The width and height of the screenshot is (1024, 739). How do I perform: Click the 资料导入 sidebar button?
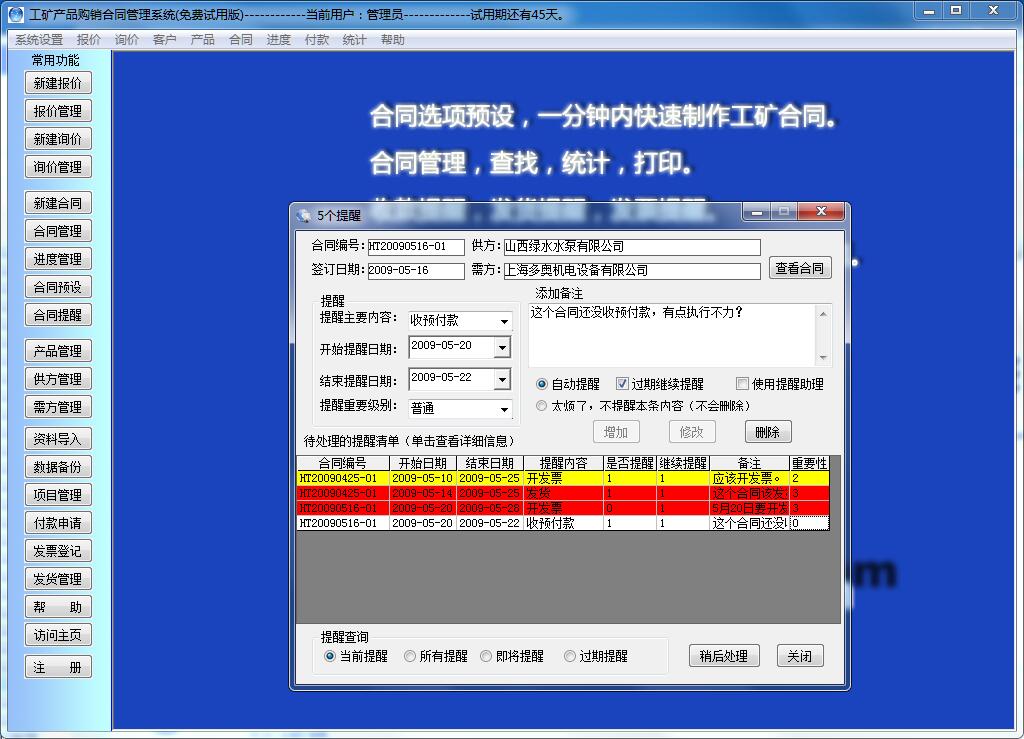[x=58, y=439]
